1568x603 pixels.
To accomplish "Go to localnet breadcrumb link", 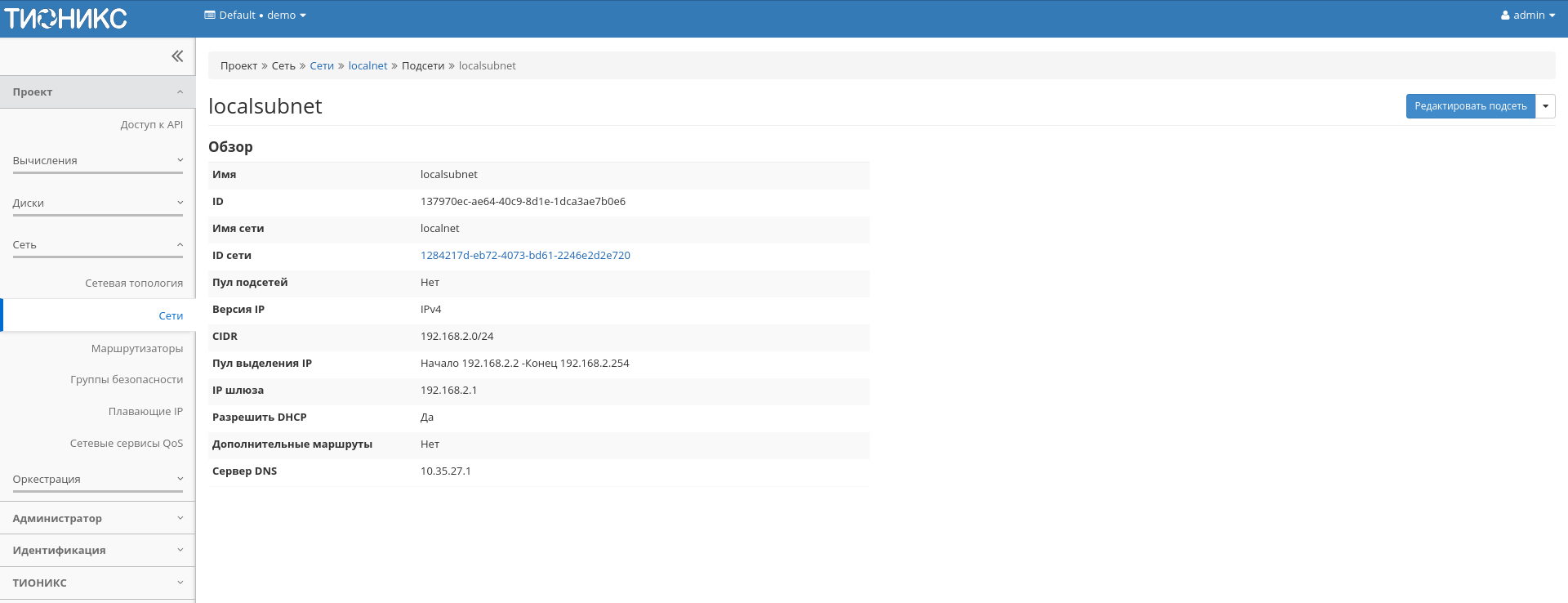I will [367, 66].
